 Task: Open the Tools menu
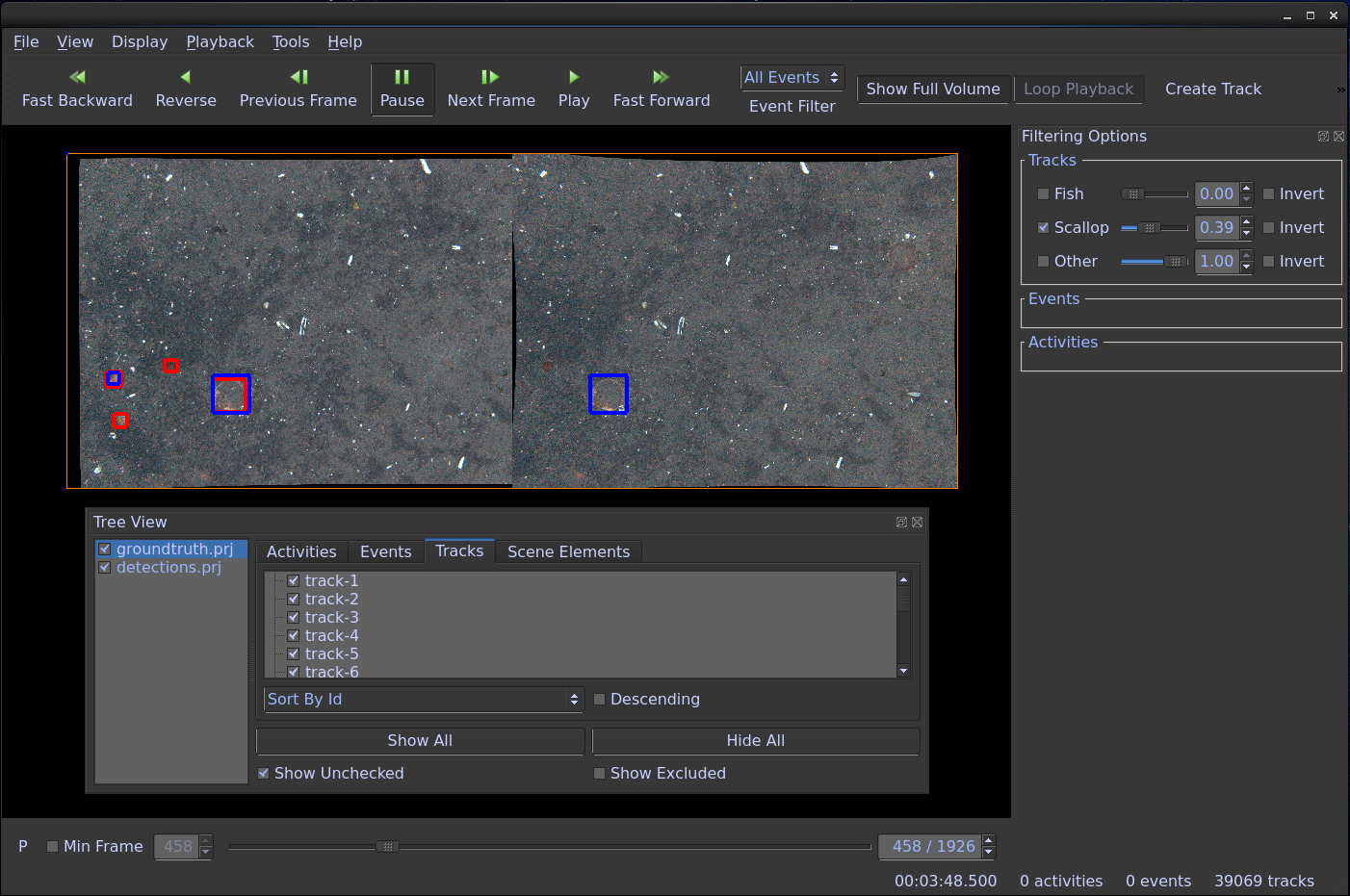pyautogui.click(x=291, y=41)
